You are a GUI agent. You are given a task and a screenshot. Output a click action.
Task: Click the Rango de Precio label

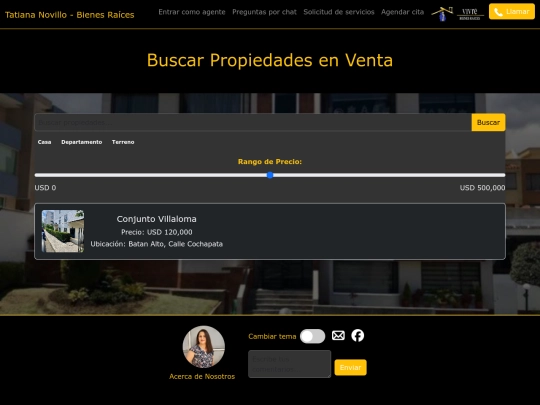pyautogui.click(x=270, y=162)
